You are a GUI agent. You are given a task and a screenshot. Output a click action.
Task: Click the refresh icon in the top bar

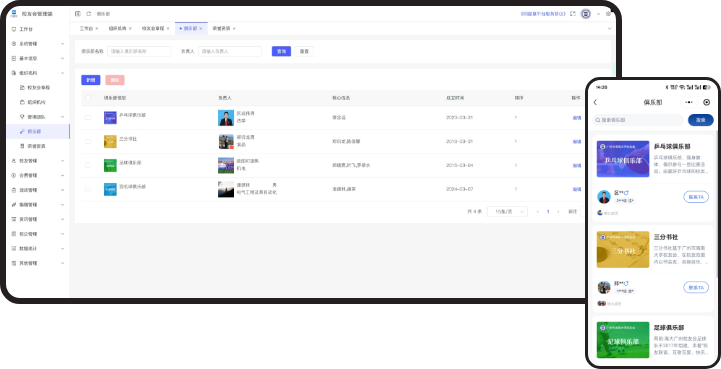point(89,14)
